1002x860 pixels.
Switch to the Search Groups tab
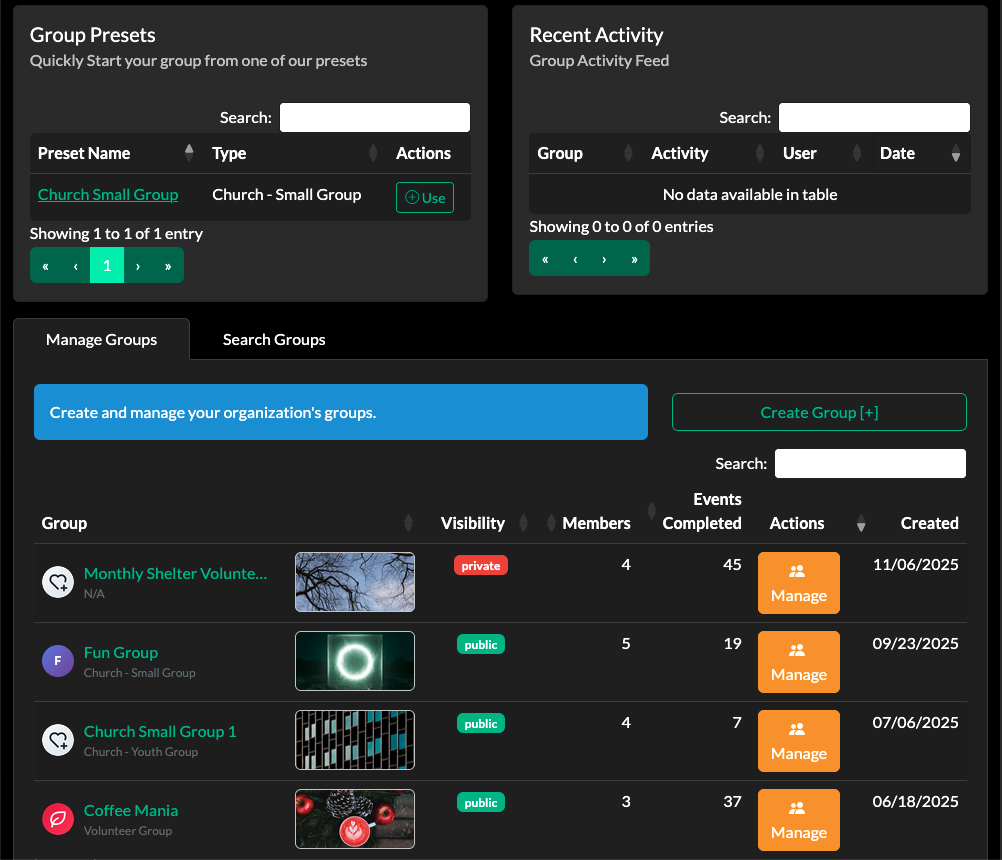[274, 340]
